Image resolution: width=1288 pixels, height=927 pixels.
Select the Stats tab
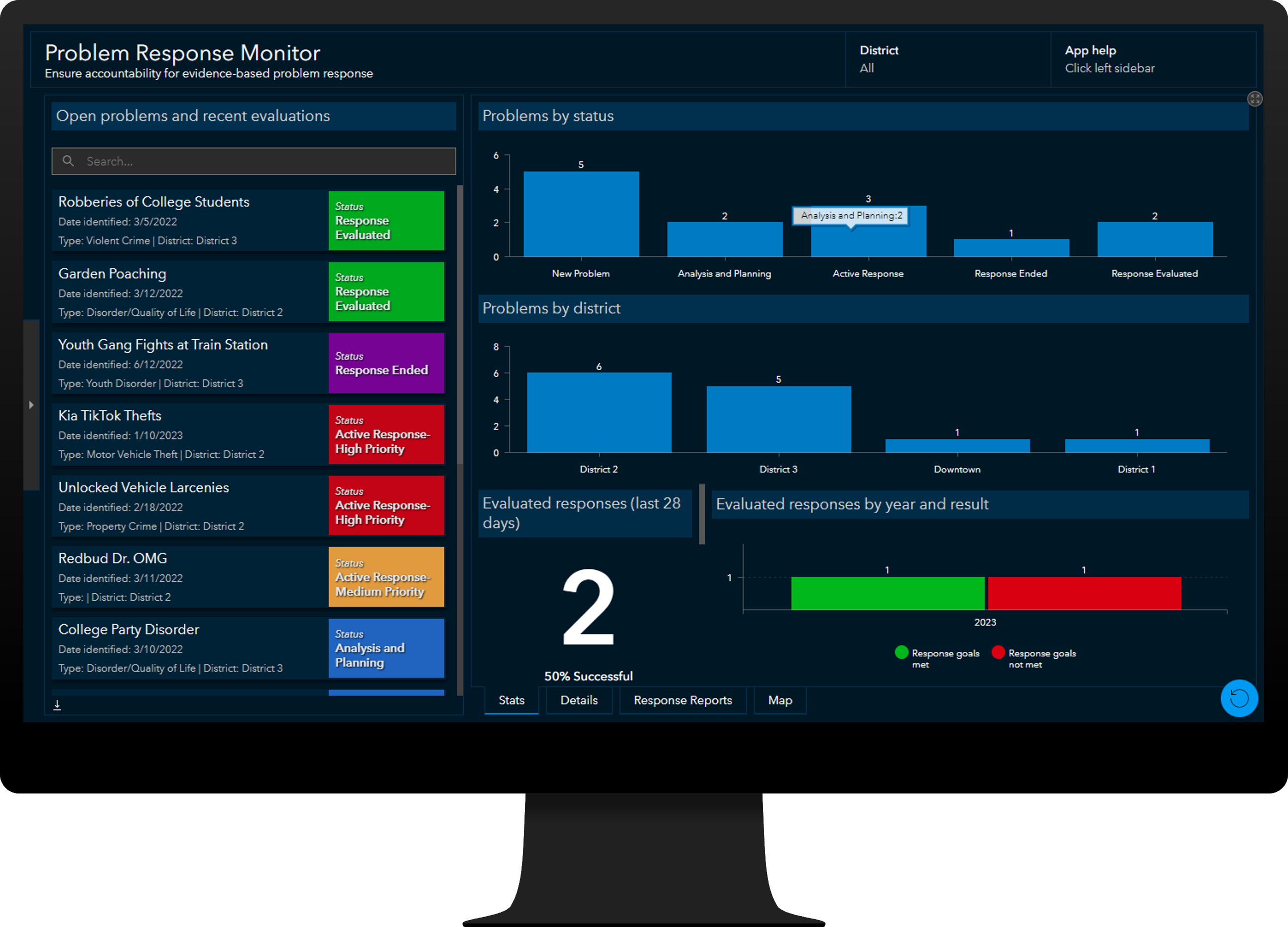click(511, 700)
